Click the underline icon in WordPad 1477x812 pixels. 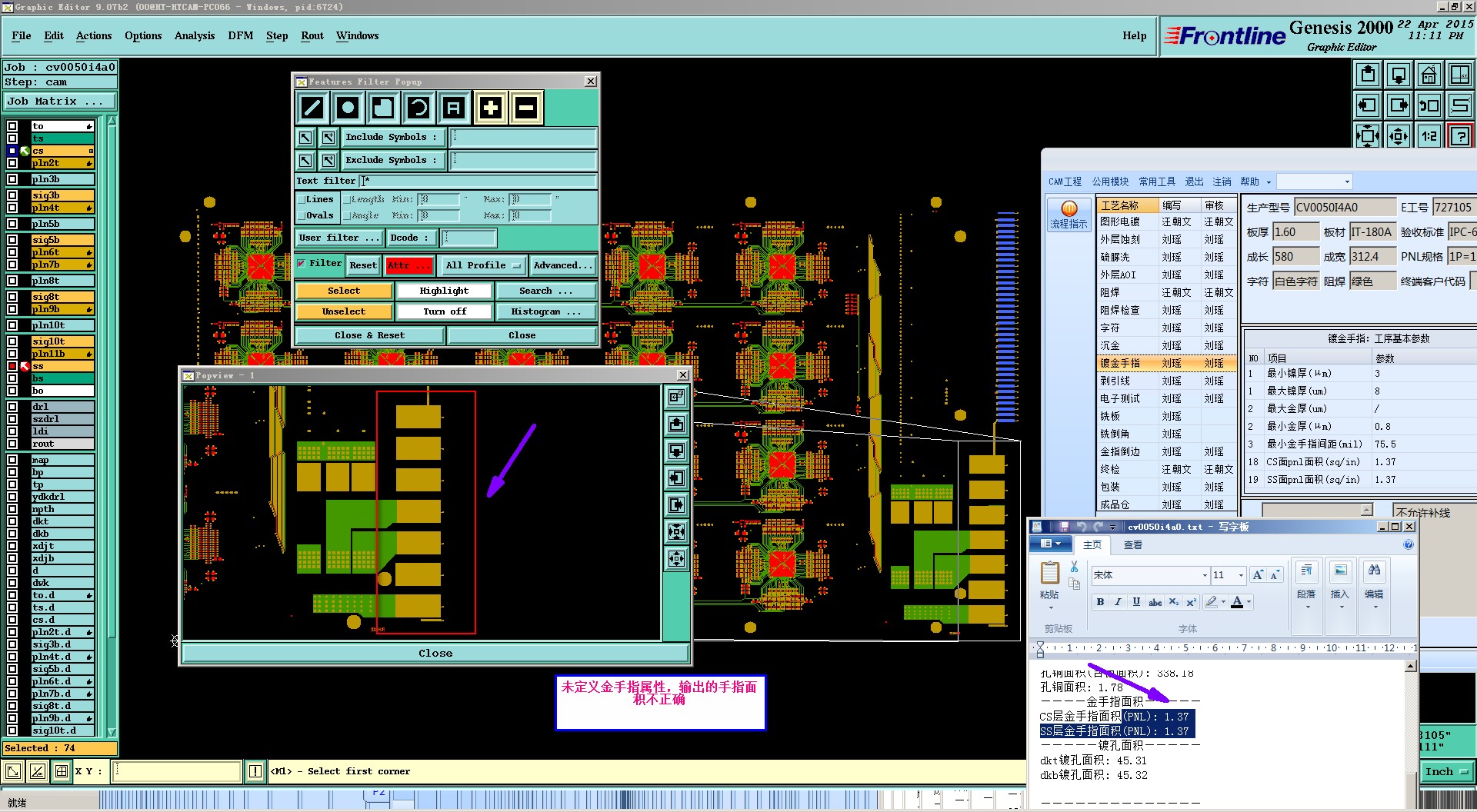[1136, 602]
